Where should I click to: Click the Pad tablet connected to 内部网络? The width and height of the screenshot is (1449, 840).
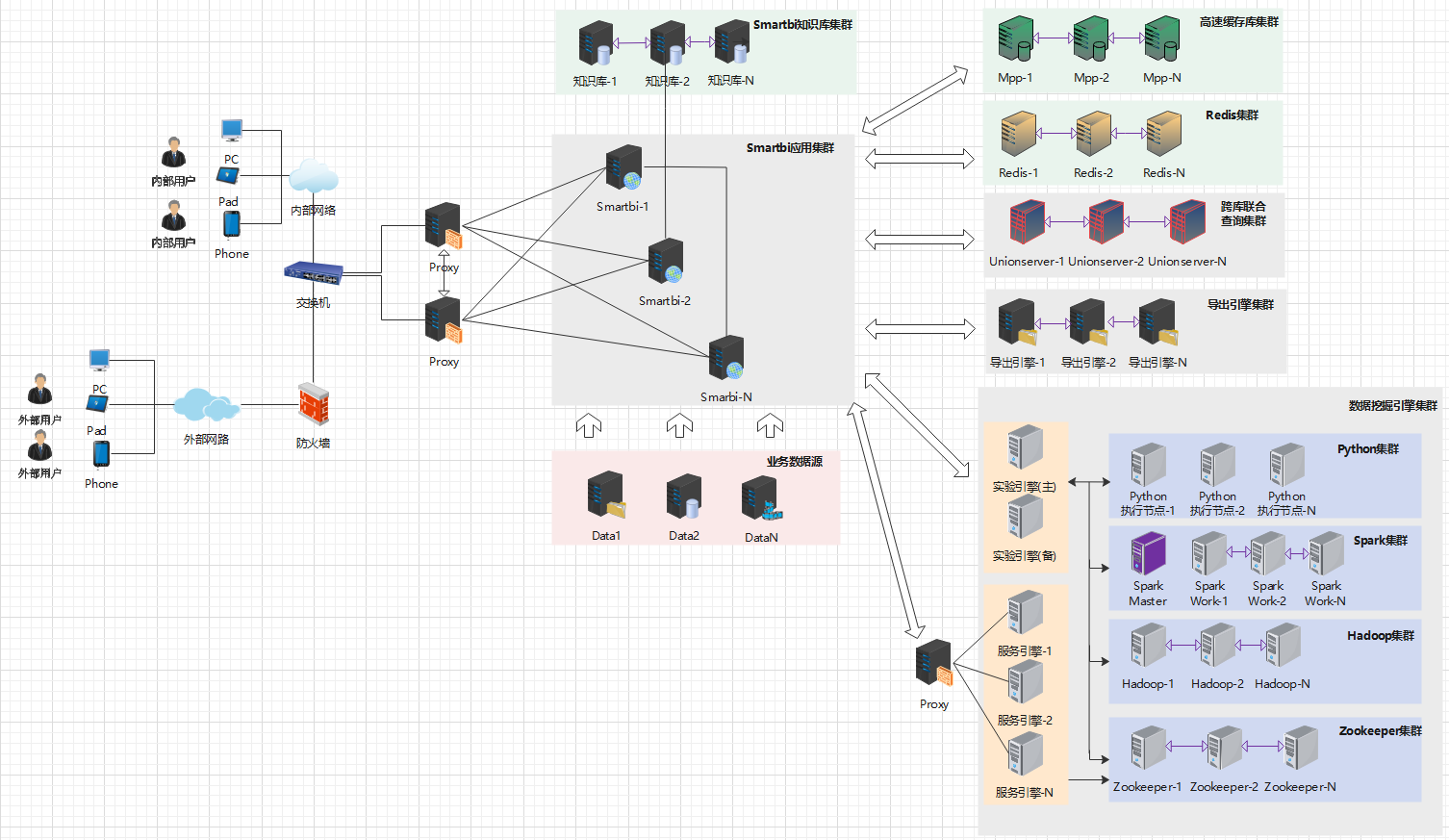coord(228,176)
